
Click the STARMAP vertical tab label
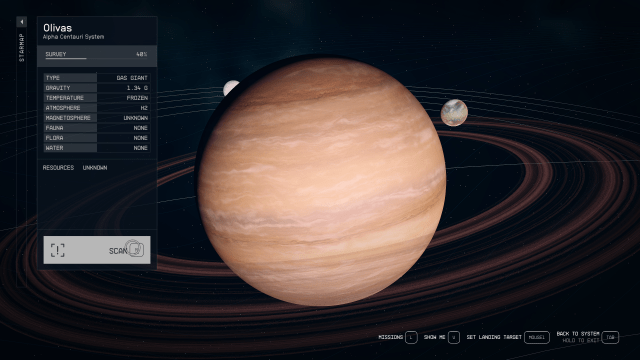pyautogui.click(x=22, y=47)
